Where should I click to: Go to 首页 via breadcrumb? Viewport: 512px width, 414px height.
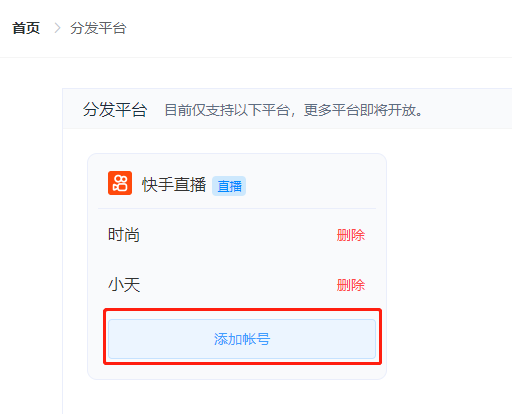[26, 28]
